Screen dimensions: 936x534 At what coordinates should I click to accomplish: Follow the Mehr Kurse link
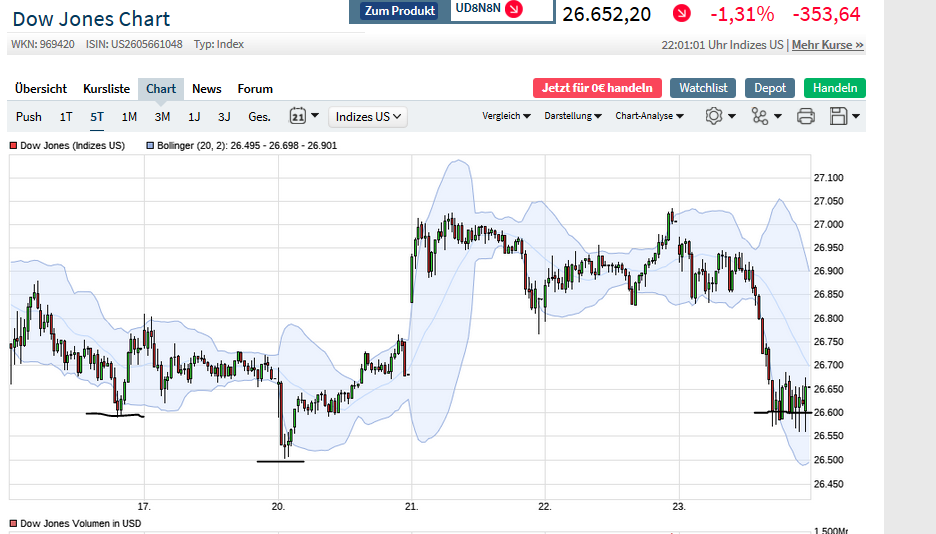click(828, 45)
